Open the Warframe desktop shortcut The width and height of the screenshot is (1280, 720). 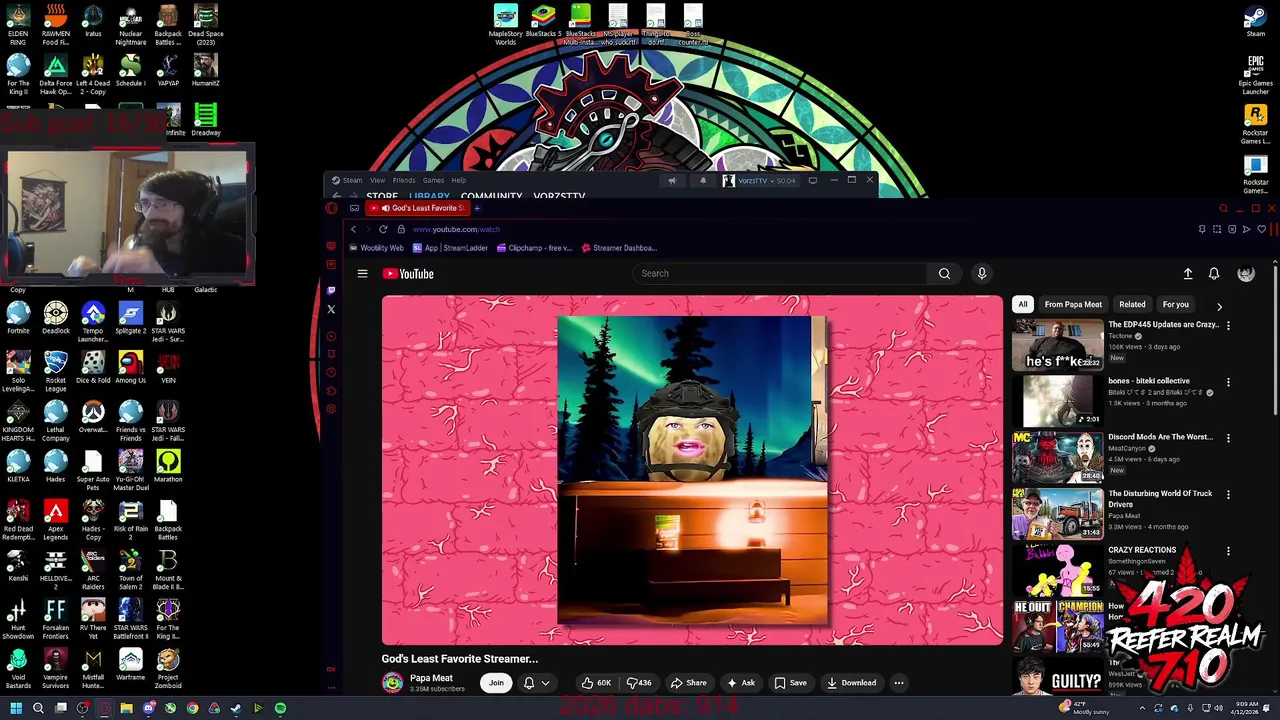130,665
